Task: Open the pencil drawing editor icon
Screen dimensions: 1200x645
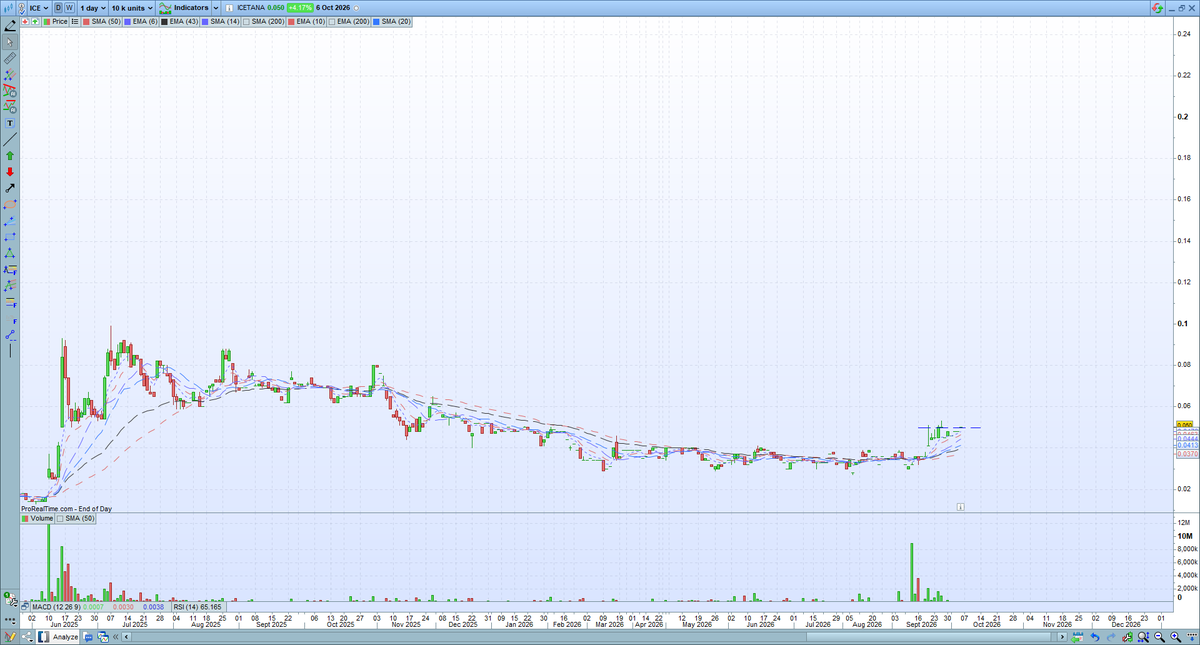Action: tap(9, 636)
